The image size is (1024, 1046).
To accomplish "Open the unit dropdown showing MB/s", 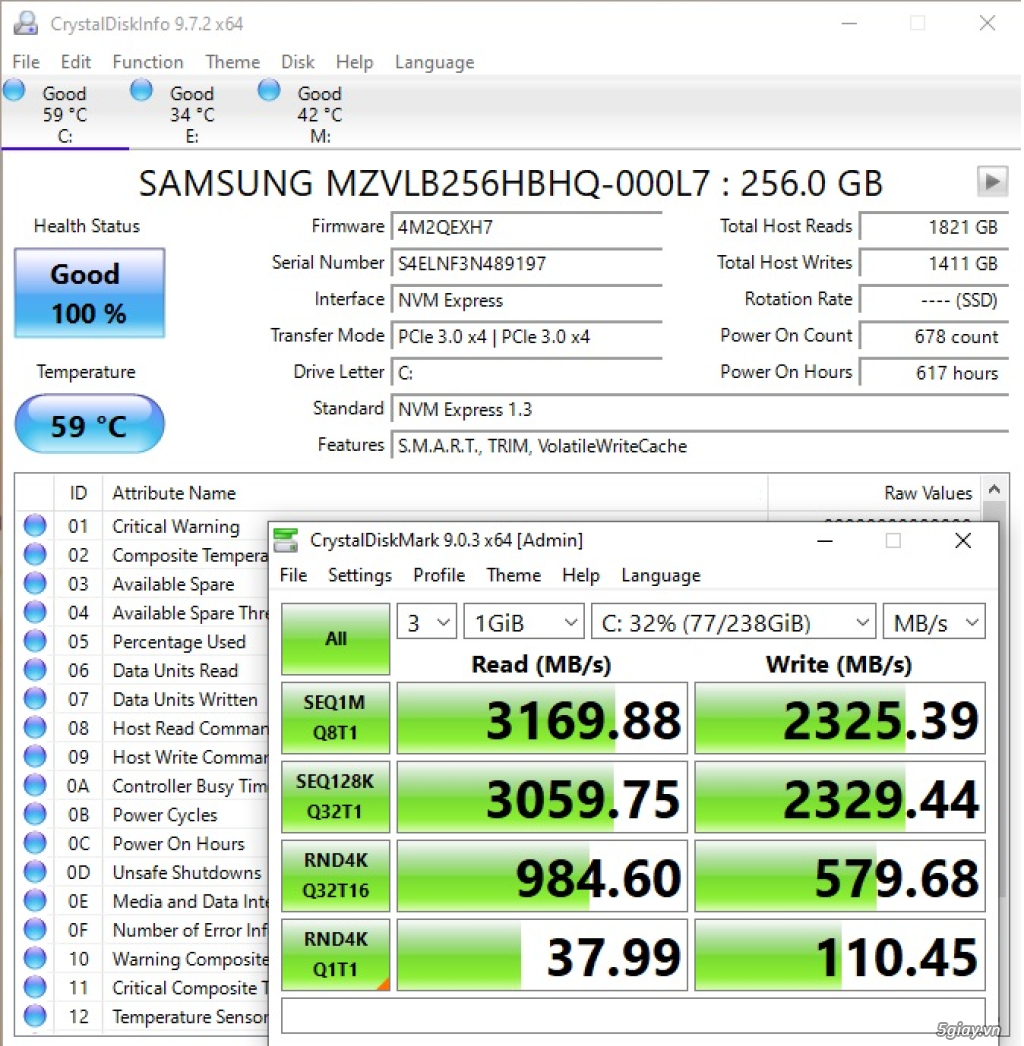I will point(934,622).
